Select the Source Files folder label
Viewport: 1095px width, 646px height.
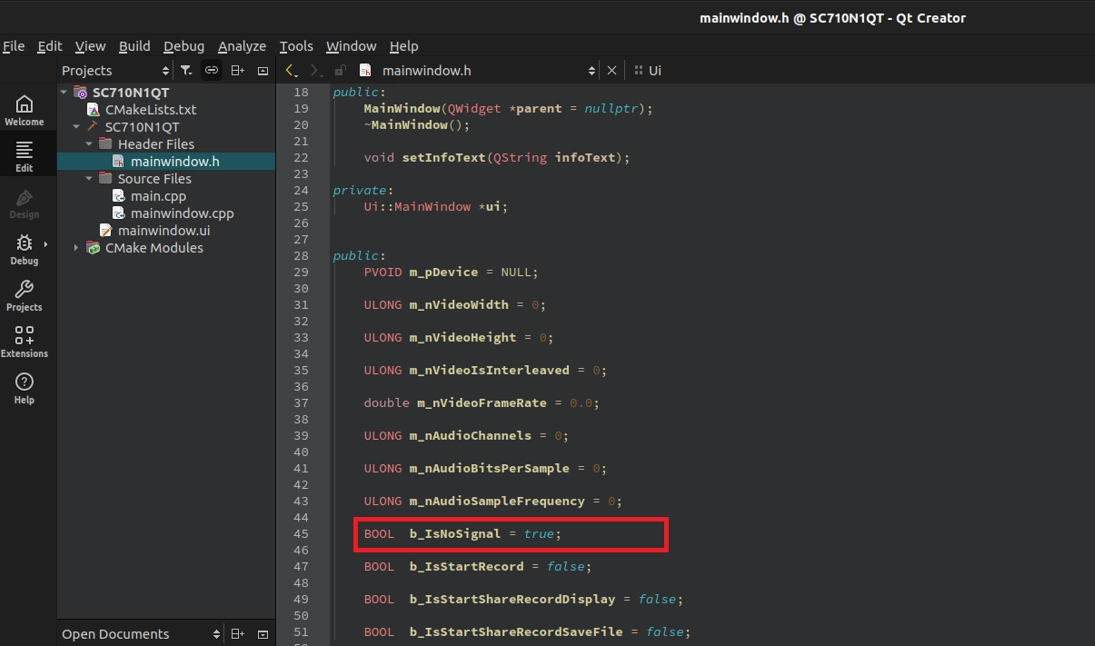pos(154,179)
